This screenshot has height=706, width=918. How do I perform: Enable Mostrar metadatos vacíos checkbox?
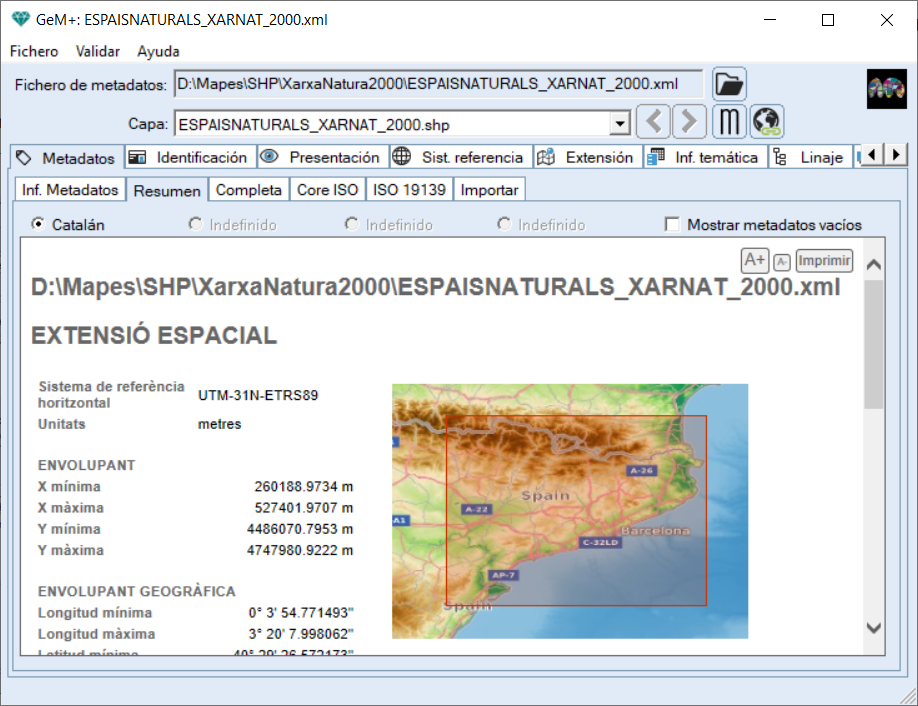(673, 225)
